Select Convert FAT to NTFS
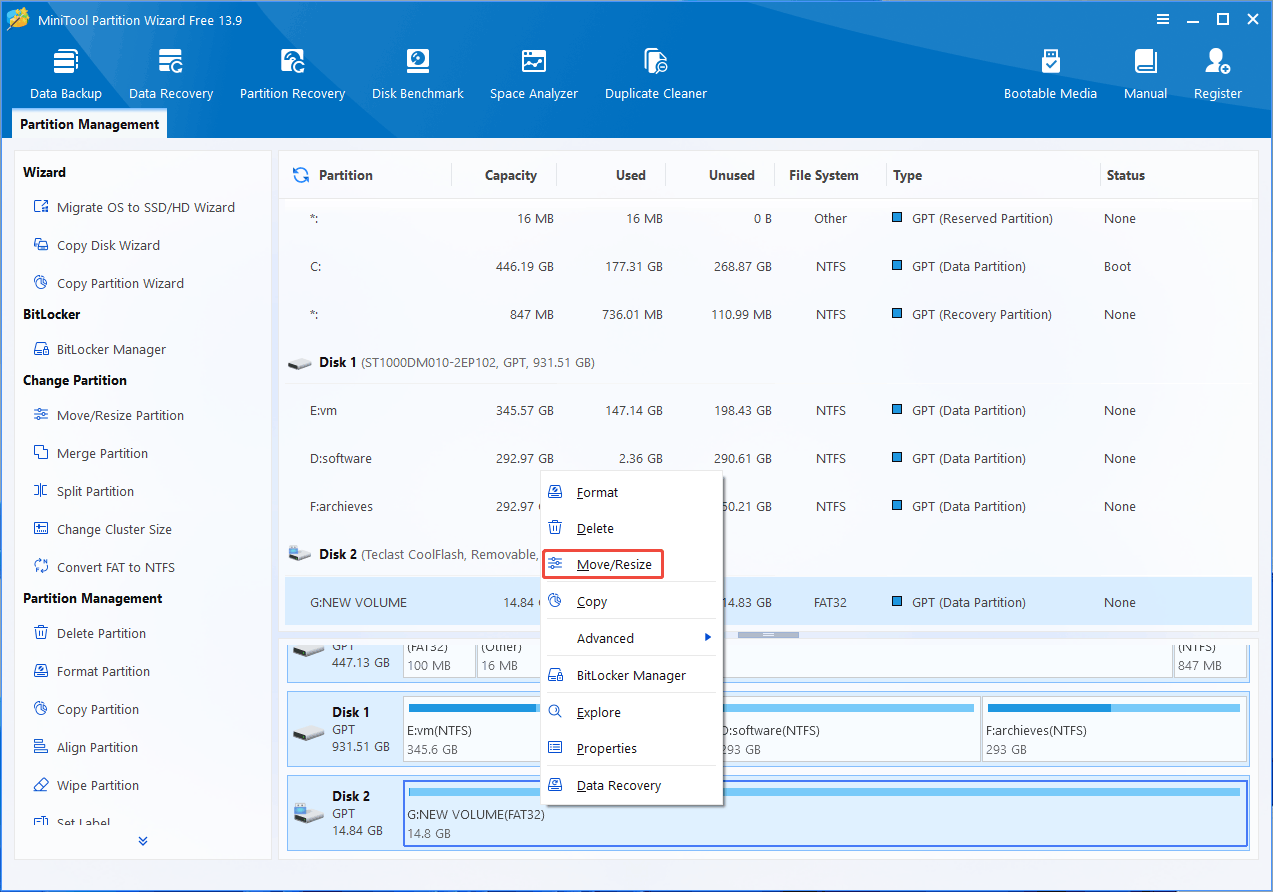The image size is (1273, 892). coord(104,567)
